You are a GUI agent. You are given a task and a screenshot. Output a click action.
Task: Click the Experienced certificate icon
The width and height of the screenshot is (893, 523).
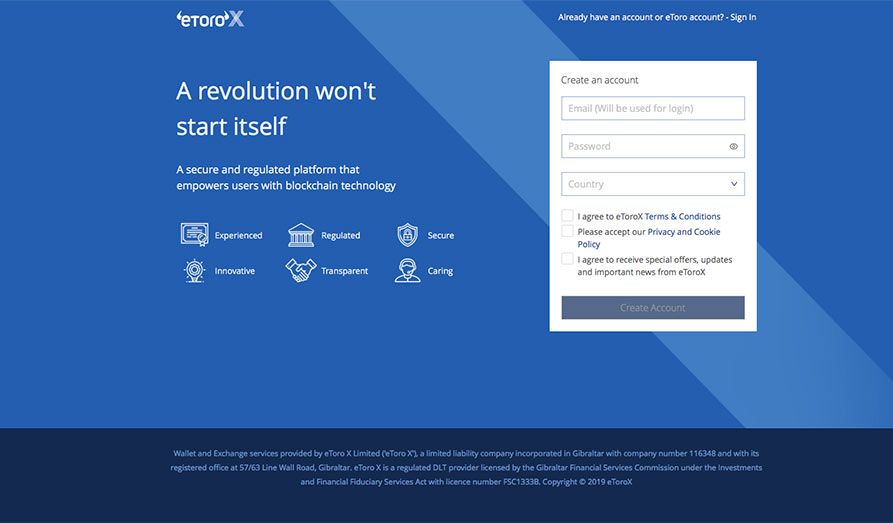[195, 235]
